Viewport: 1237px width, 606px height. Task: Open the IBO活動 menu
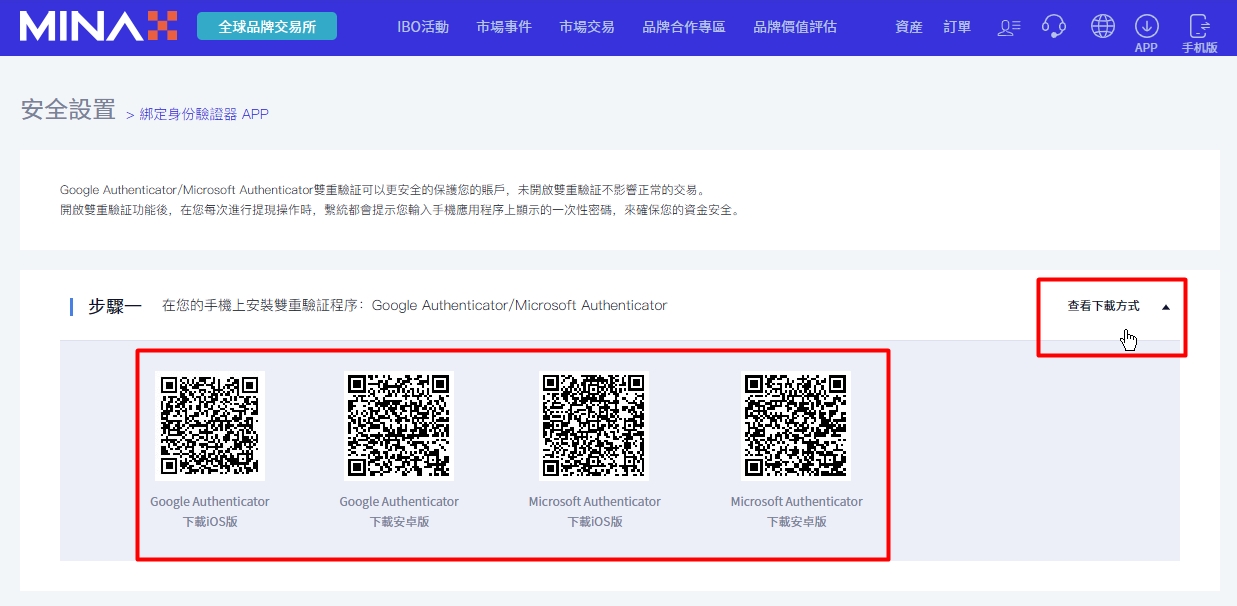pos(423,27)
